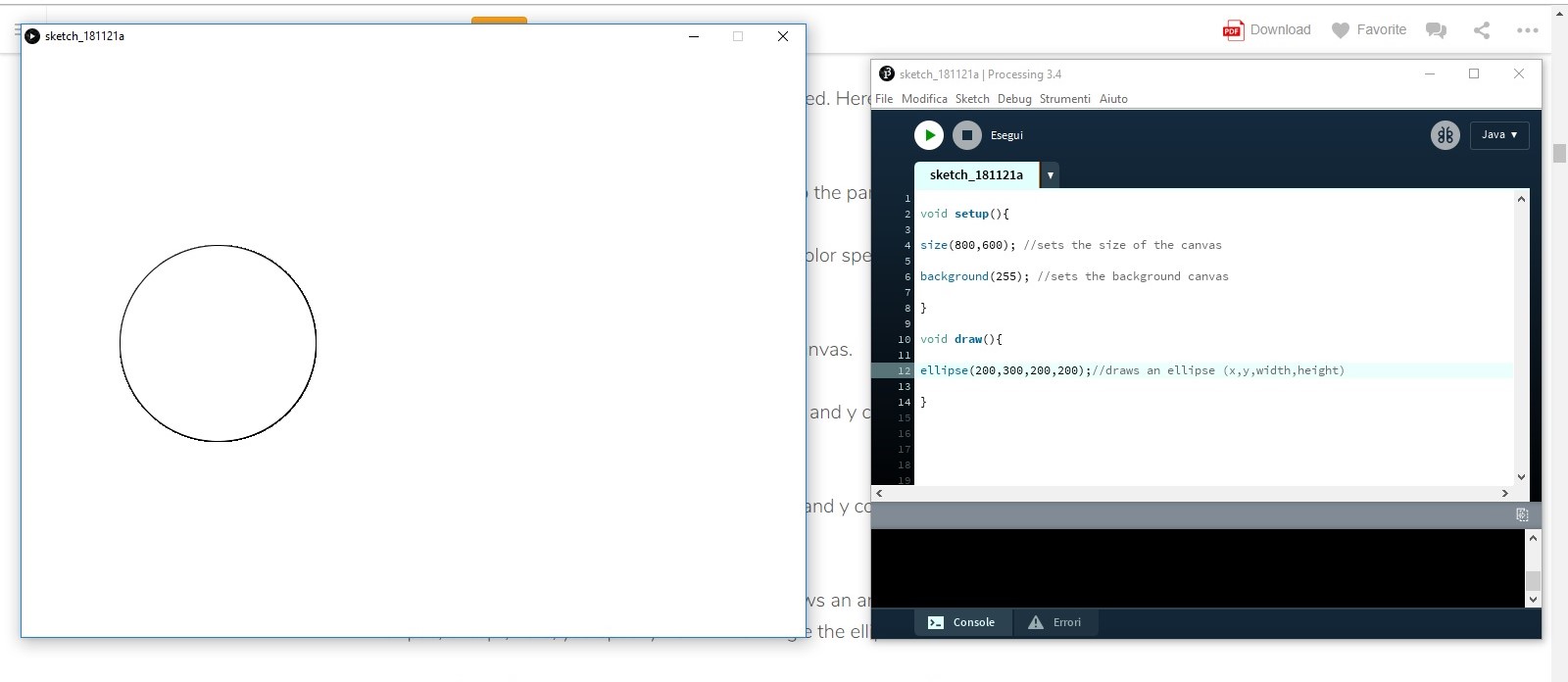Click the share icon on the webpage
Screen dimensions: 1568x682
[1482, 30]
